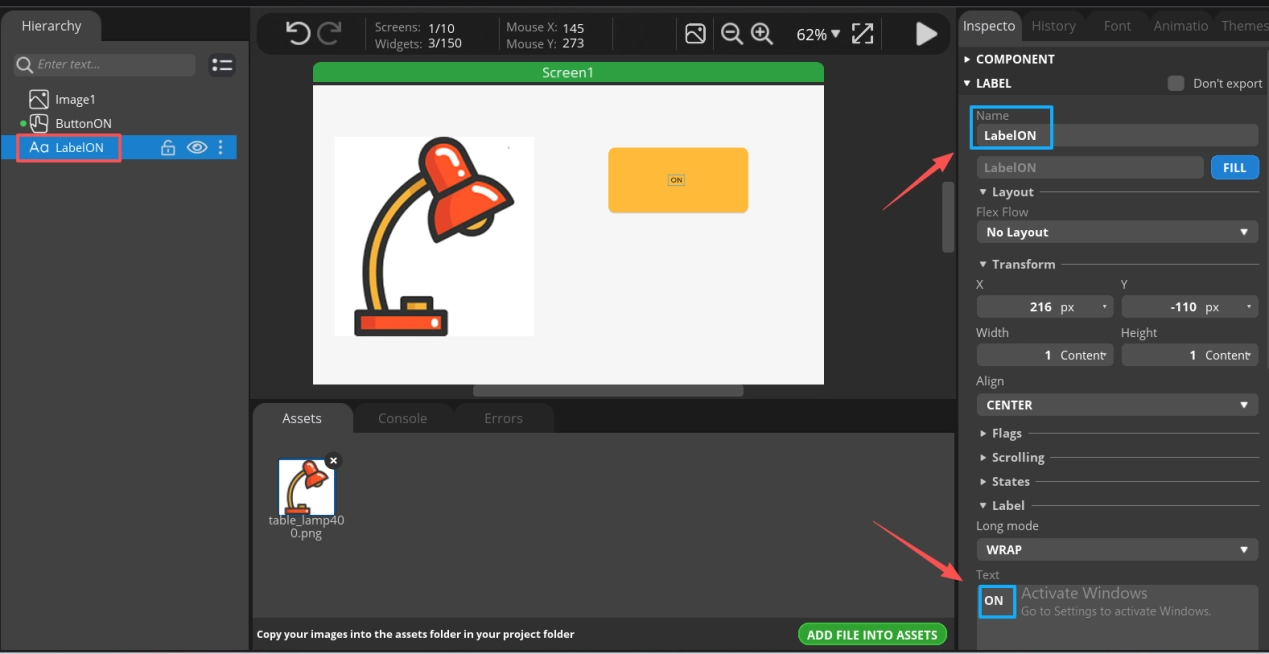The image size is (1269, 654).
Task: Click the zoom in magnifier icon
Action: coord(762,34)
